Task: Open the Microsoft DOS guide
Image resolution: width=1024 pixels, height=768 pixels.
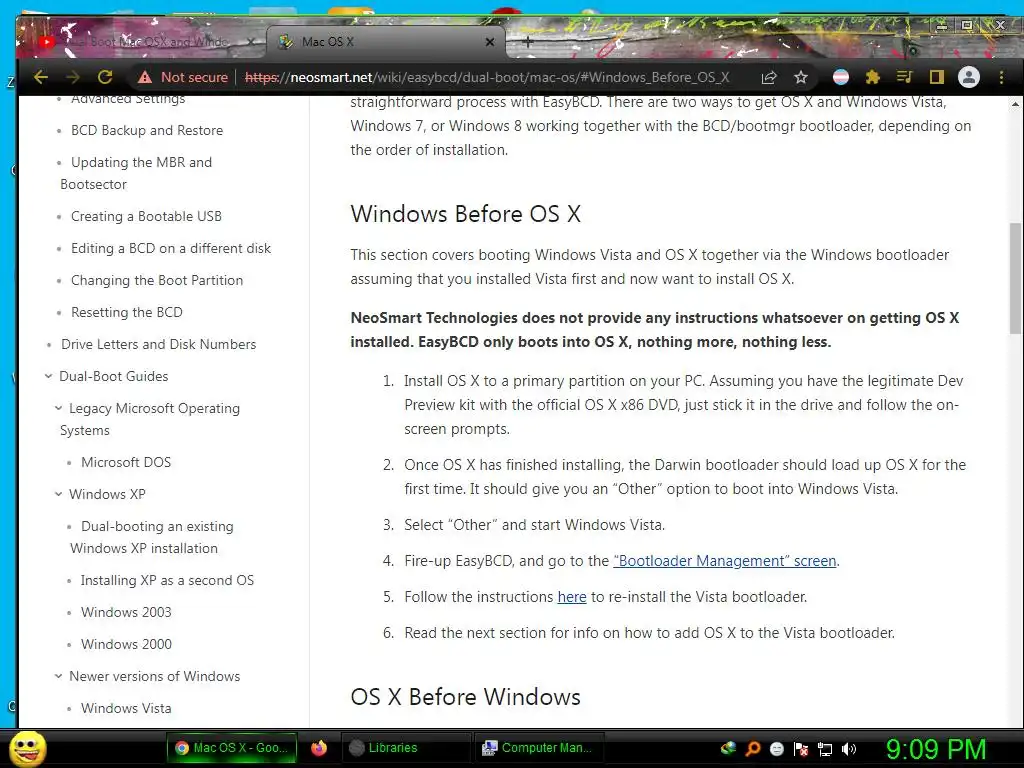Action: [x=126, y=462]
